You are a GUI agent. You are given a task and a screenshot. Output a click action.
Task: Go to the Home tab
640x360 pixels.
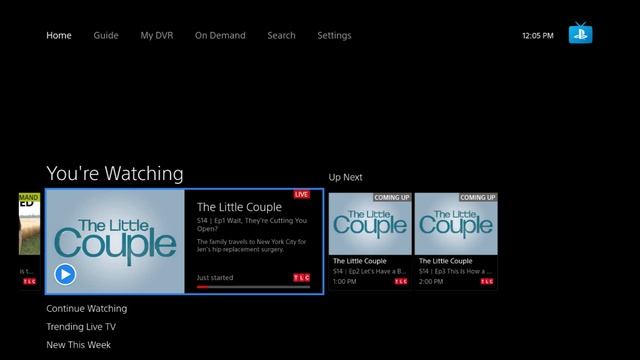pyautogui.click(x=59, y=36)
